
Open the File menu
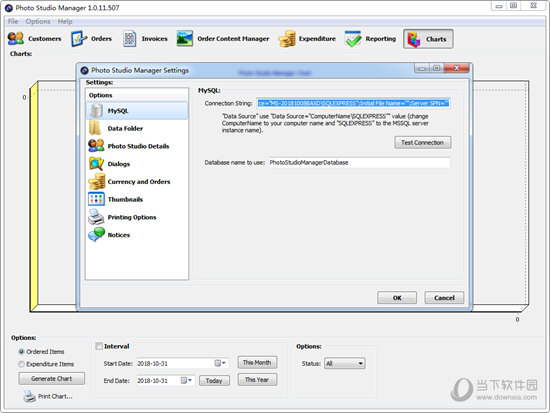click(x=13, y=21)
